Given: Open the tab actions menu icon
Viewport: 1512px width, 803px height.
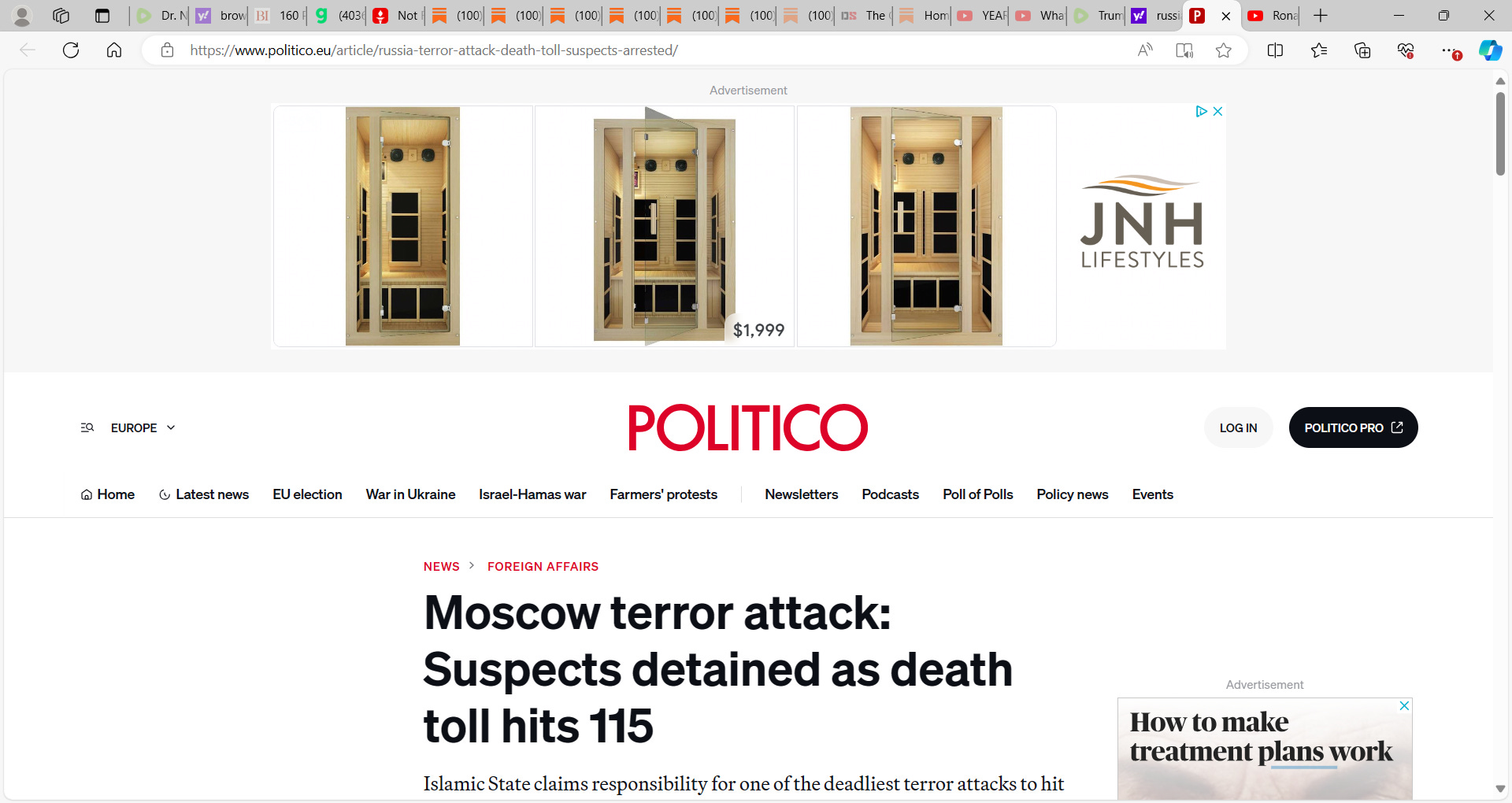Looking at the screenshot, I should click(x=102, y=16).
